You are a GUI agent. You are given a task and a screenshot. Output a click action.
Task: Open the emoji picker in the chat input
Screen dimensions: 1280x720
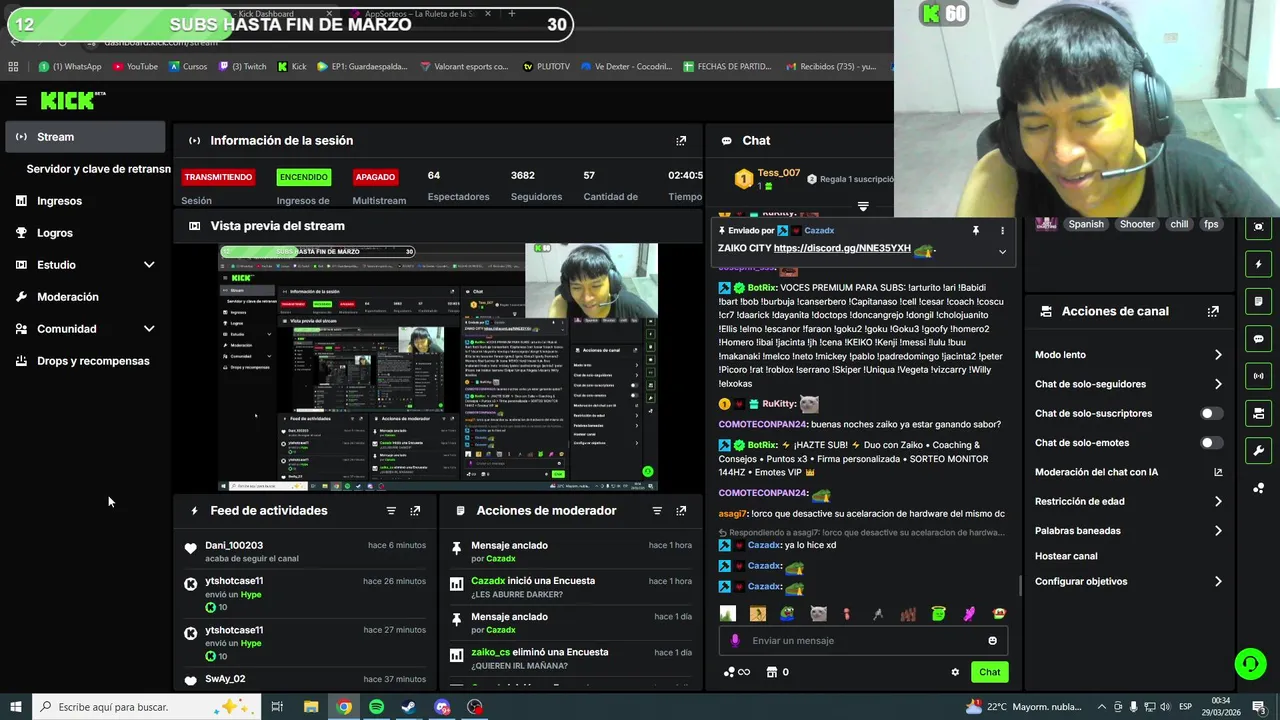click(x=992, y=641)
